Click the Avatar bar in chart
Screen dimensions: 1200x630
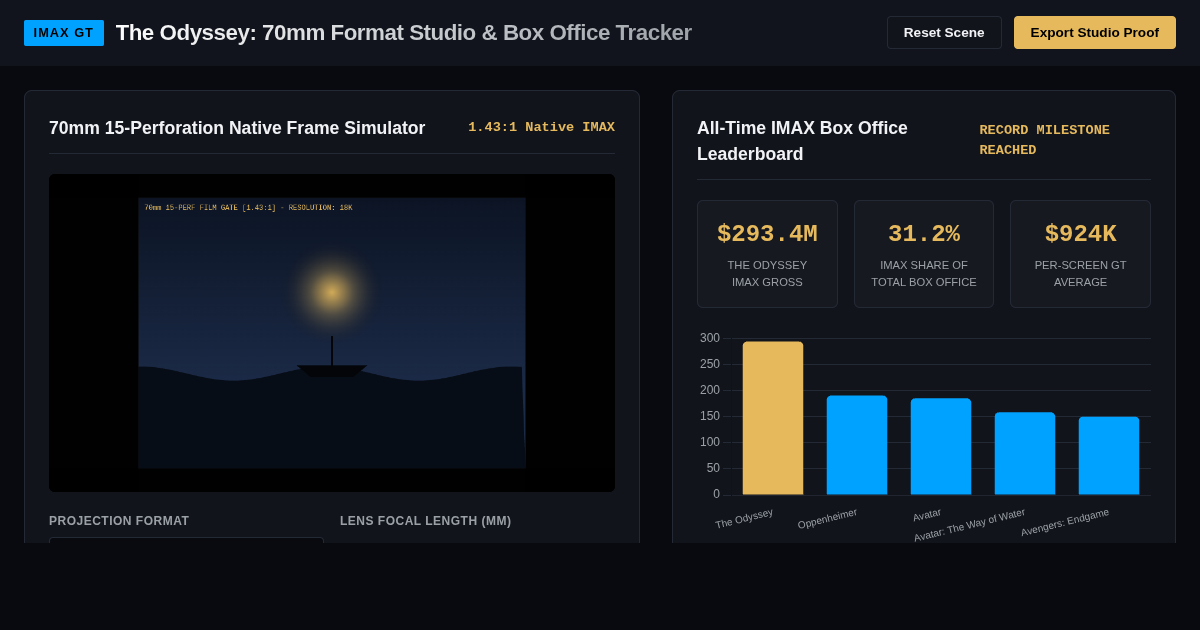[941, 447]
